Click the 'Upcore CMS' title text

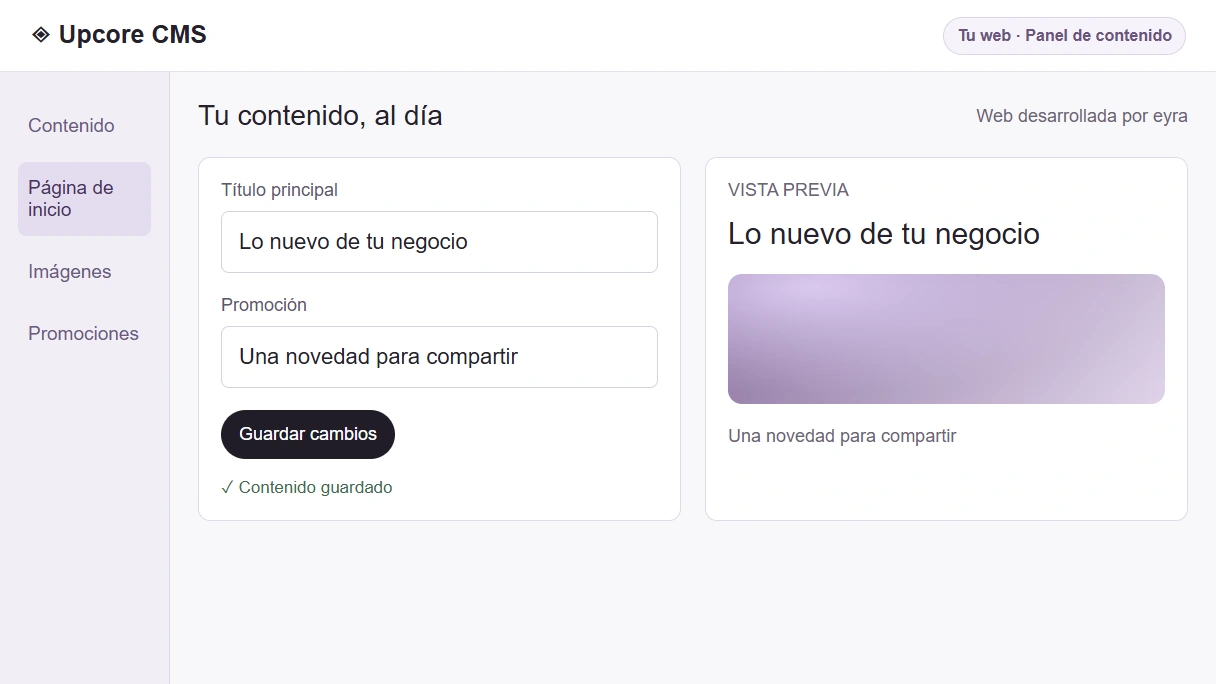pos(133,35)
